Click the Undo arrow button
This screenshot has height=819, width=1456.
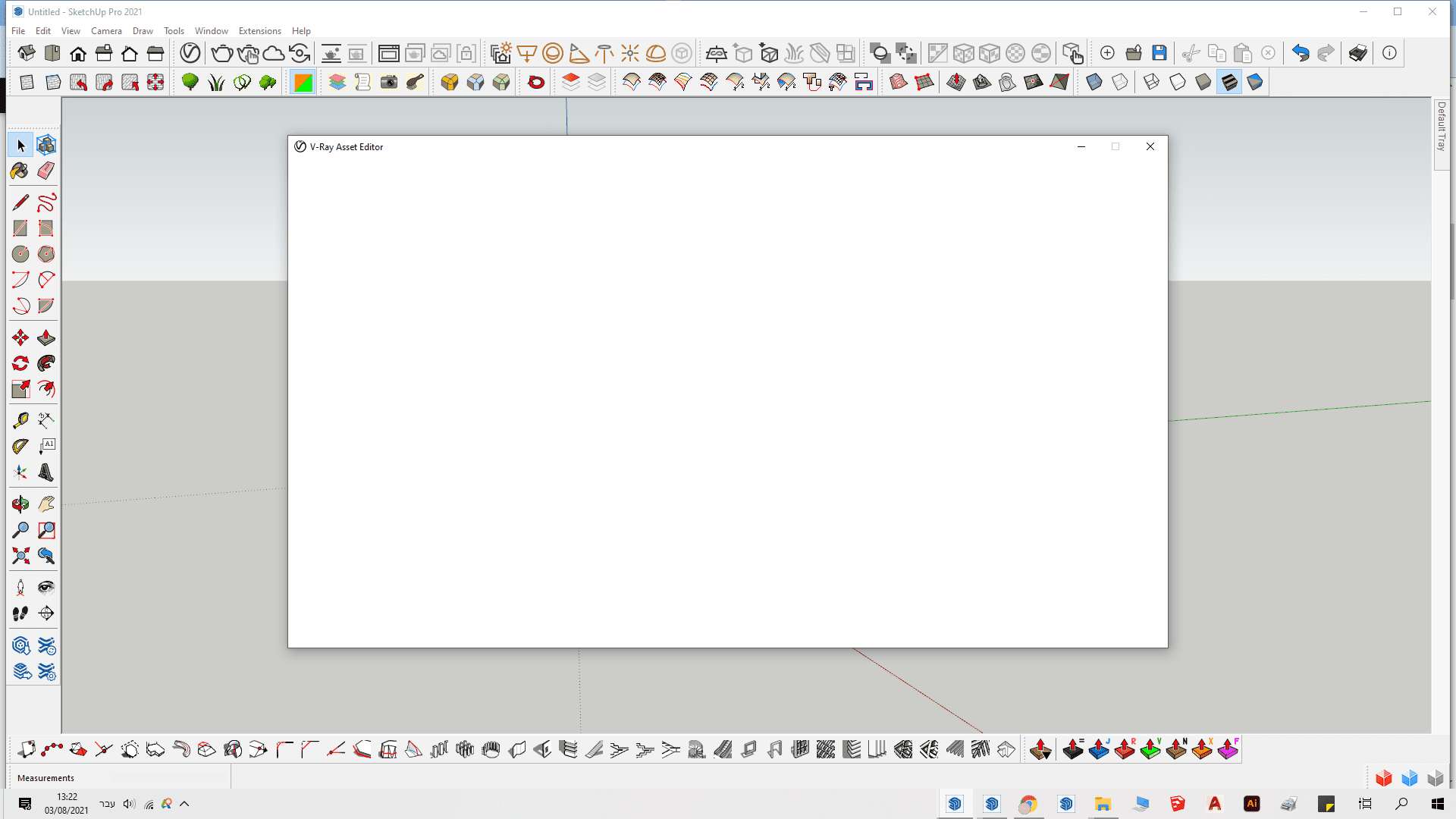click(x=1300, y=53)
